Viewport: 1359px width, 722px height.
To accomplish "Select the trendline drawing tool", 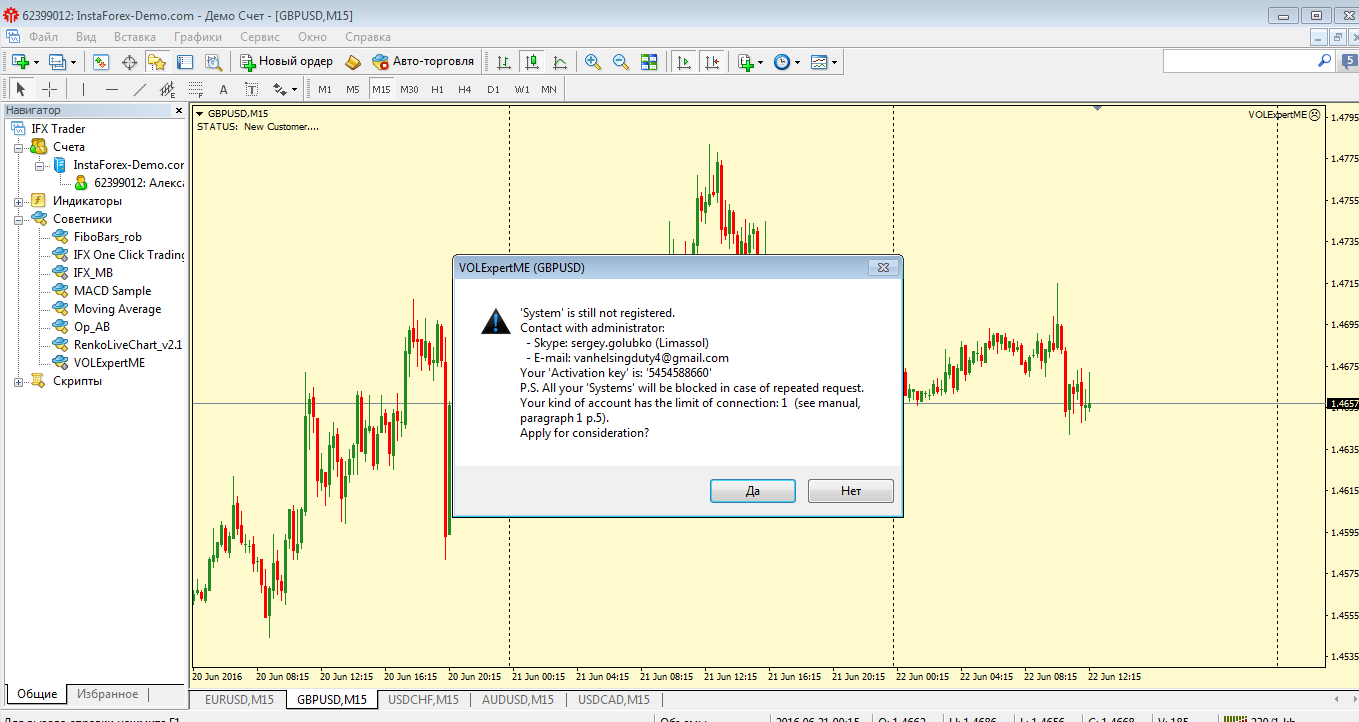I will click(139, 89).
